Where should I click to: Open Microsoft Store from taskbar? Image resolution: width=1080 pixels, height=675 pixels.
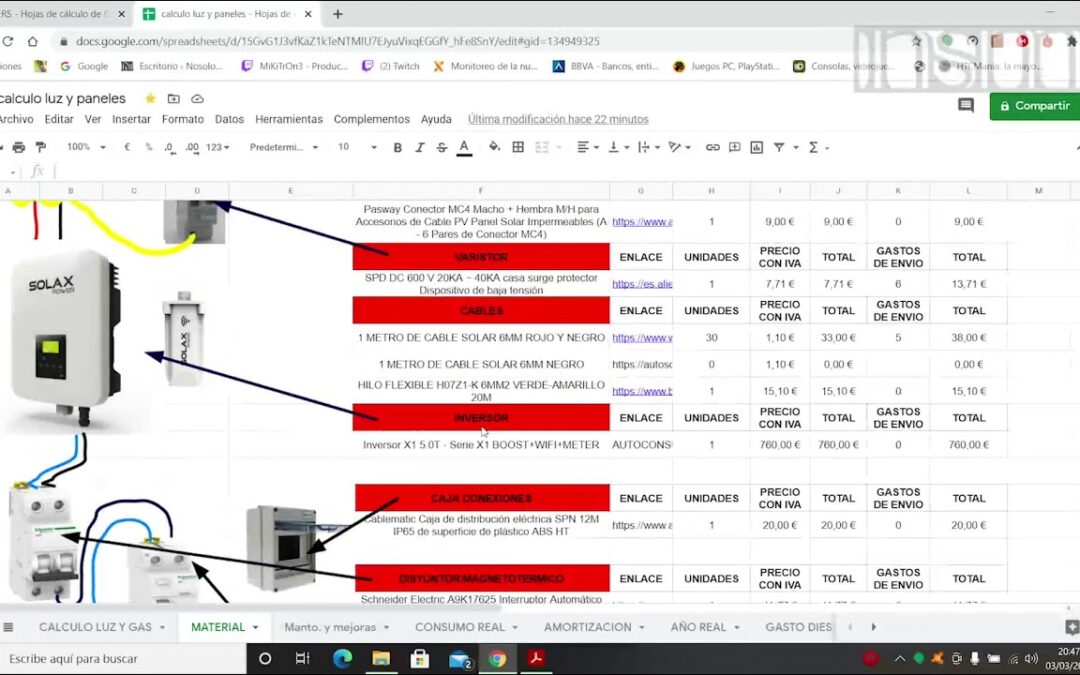[x=419, y=658]
